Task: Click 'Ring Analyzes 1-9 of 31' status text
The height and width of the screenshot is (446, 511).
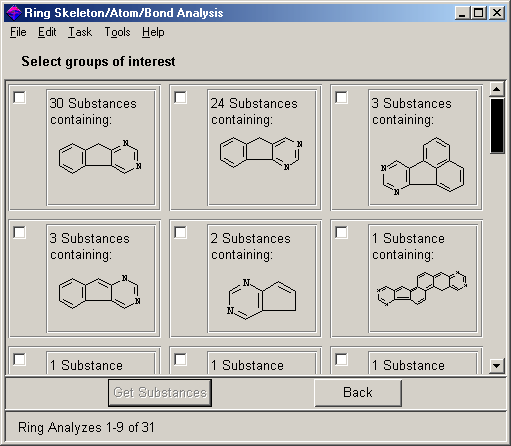Action: [86, 427]
